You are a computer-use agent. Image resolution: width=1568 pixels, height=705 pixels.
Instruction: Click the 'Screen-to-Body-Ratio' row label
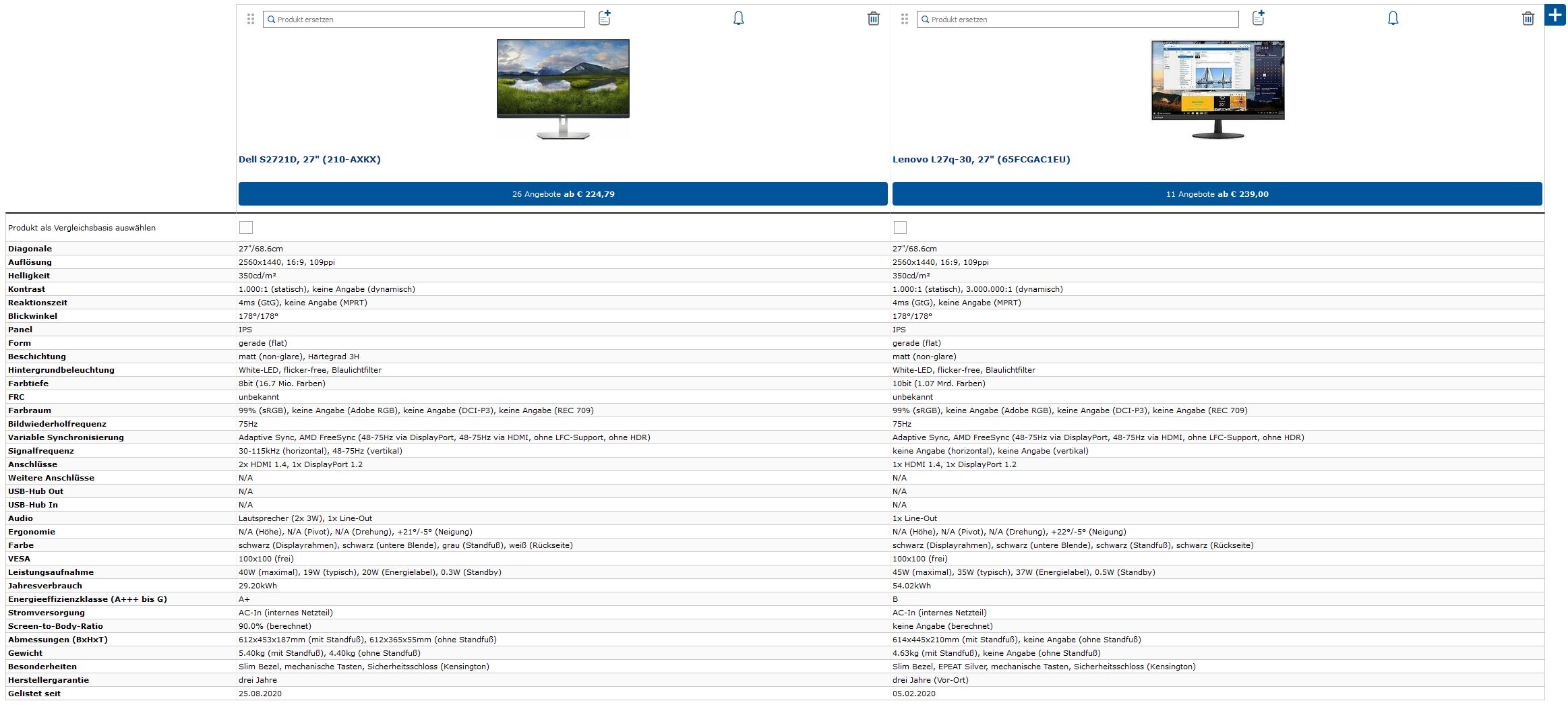coord(55,626)
